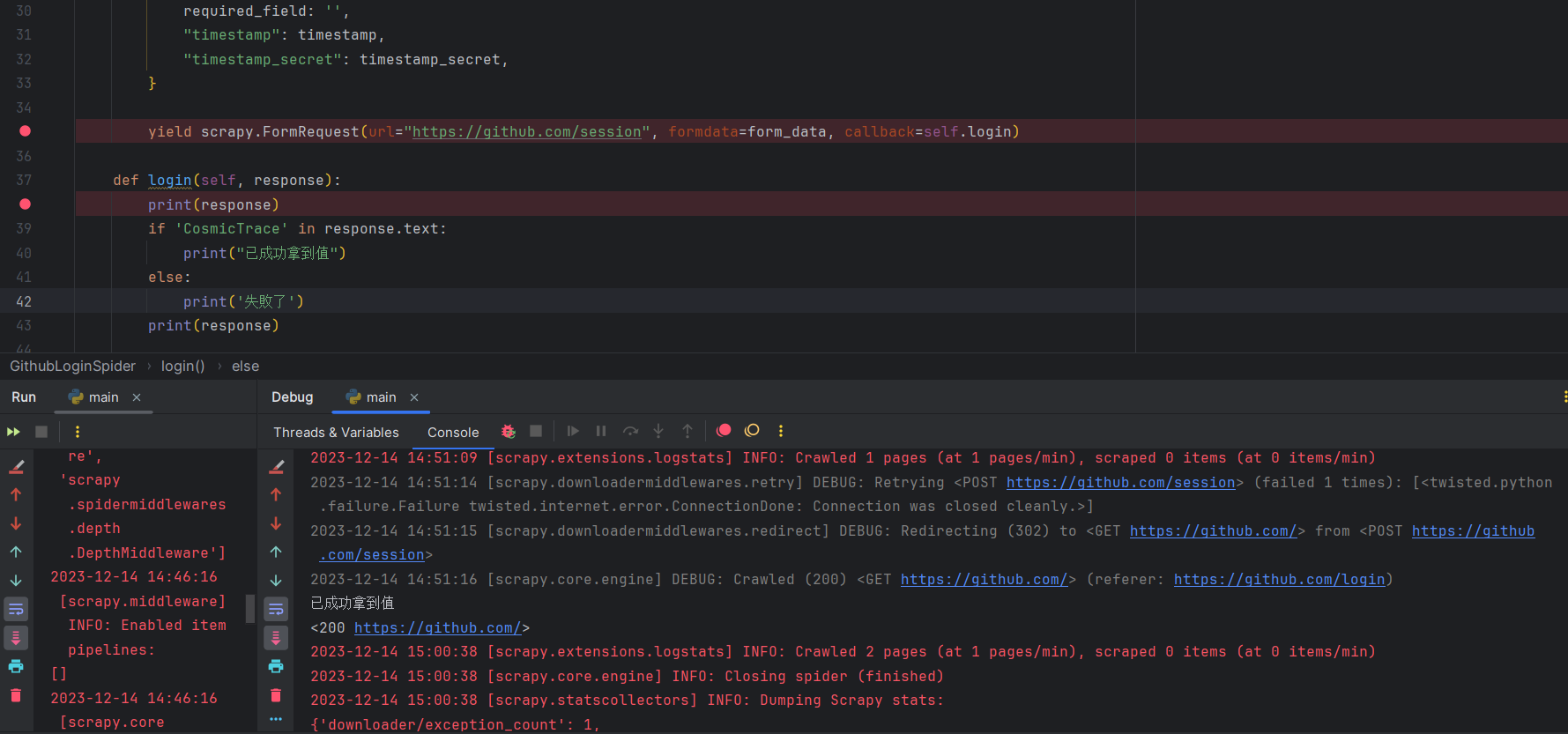
Task: Click the def login method name
Action: pyautogui.click(x=170, y=181)
